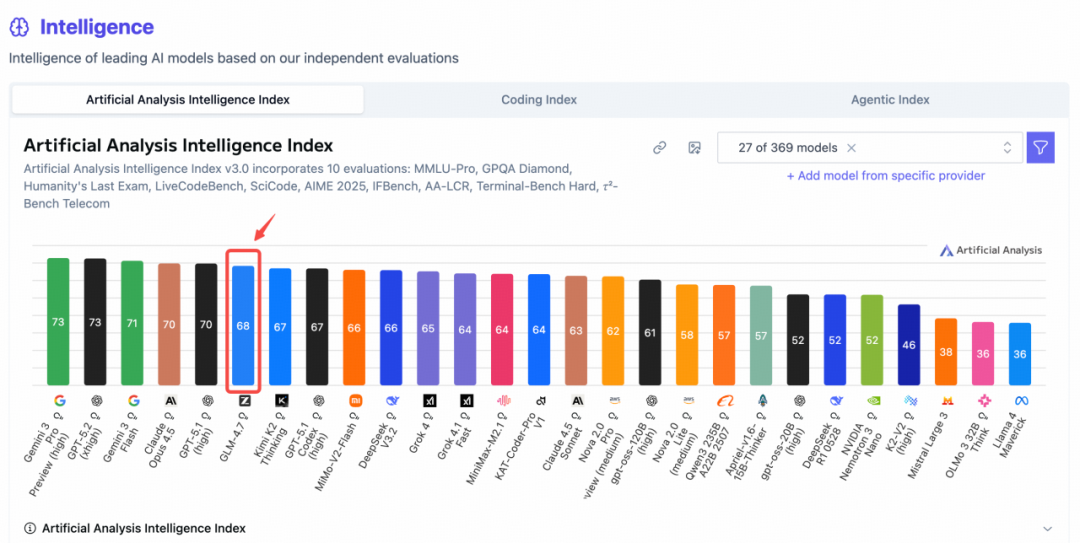Click the green Gemini 3 Pro bar
Viewport: 1080px width, 543px height.
click(58, 322)
